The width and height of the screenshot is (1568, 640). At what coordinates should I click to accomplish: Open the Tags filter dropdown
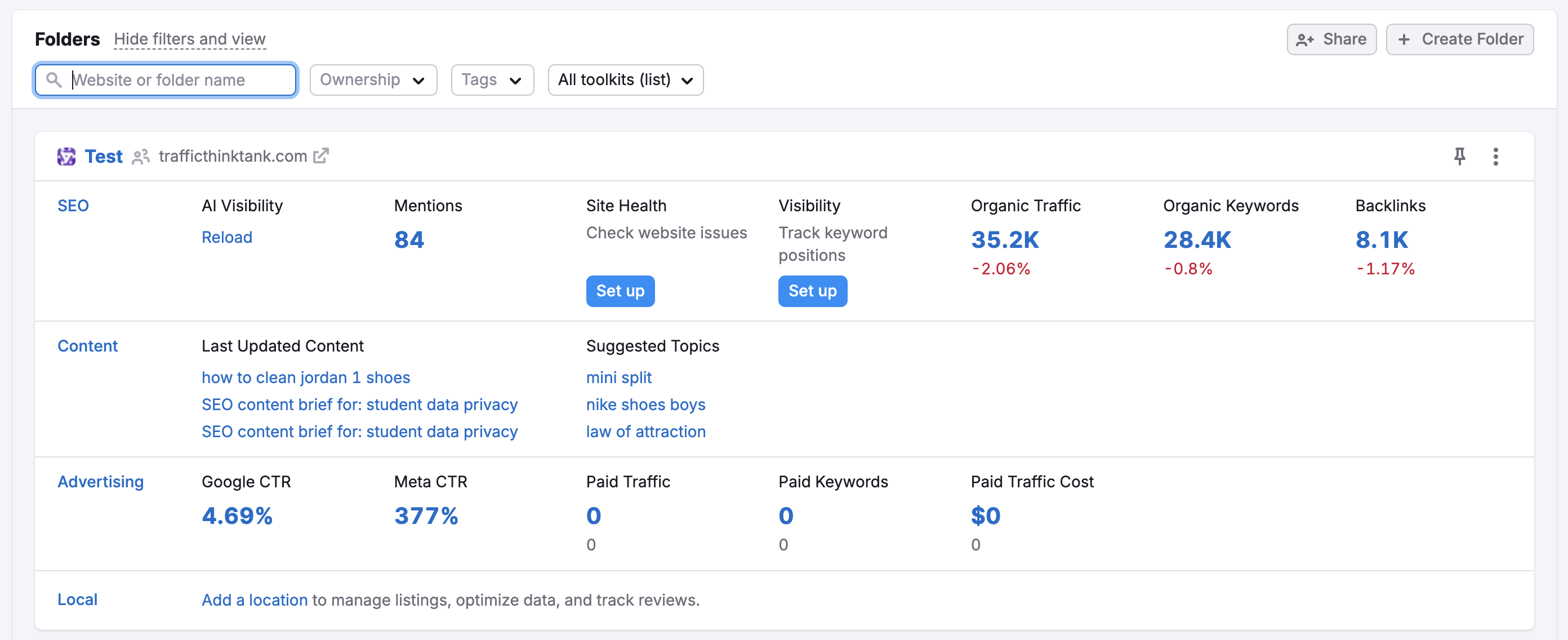pyautogui.click(x=492, y=80)
